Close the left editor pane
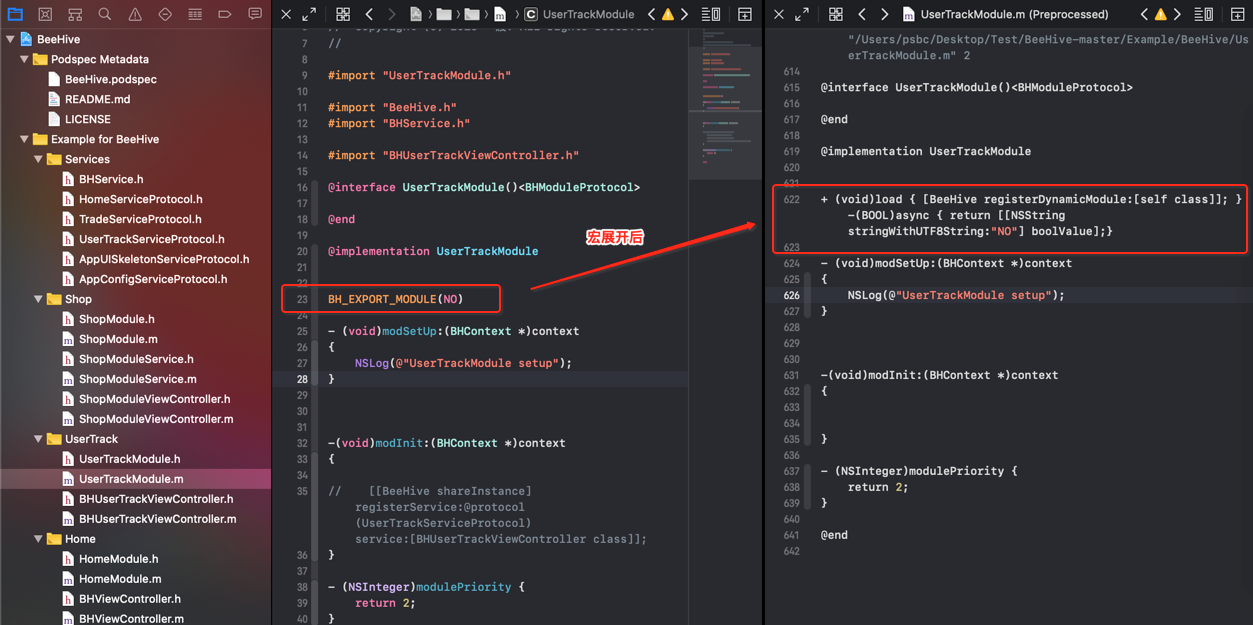The height and width of the screenshot is (625, 1253). click(x=286, y=14)
